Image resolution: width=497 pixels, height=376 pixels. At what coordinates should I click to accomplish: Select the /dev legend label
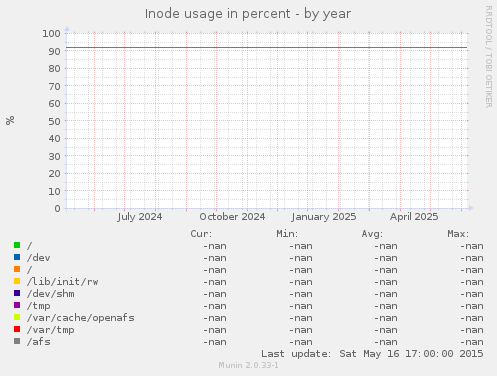(x=39, y=258)
